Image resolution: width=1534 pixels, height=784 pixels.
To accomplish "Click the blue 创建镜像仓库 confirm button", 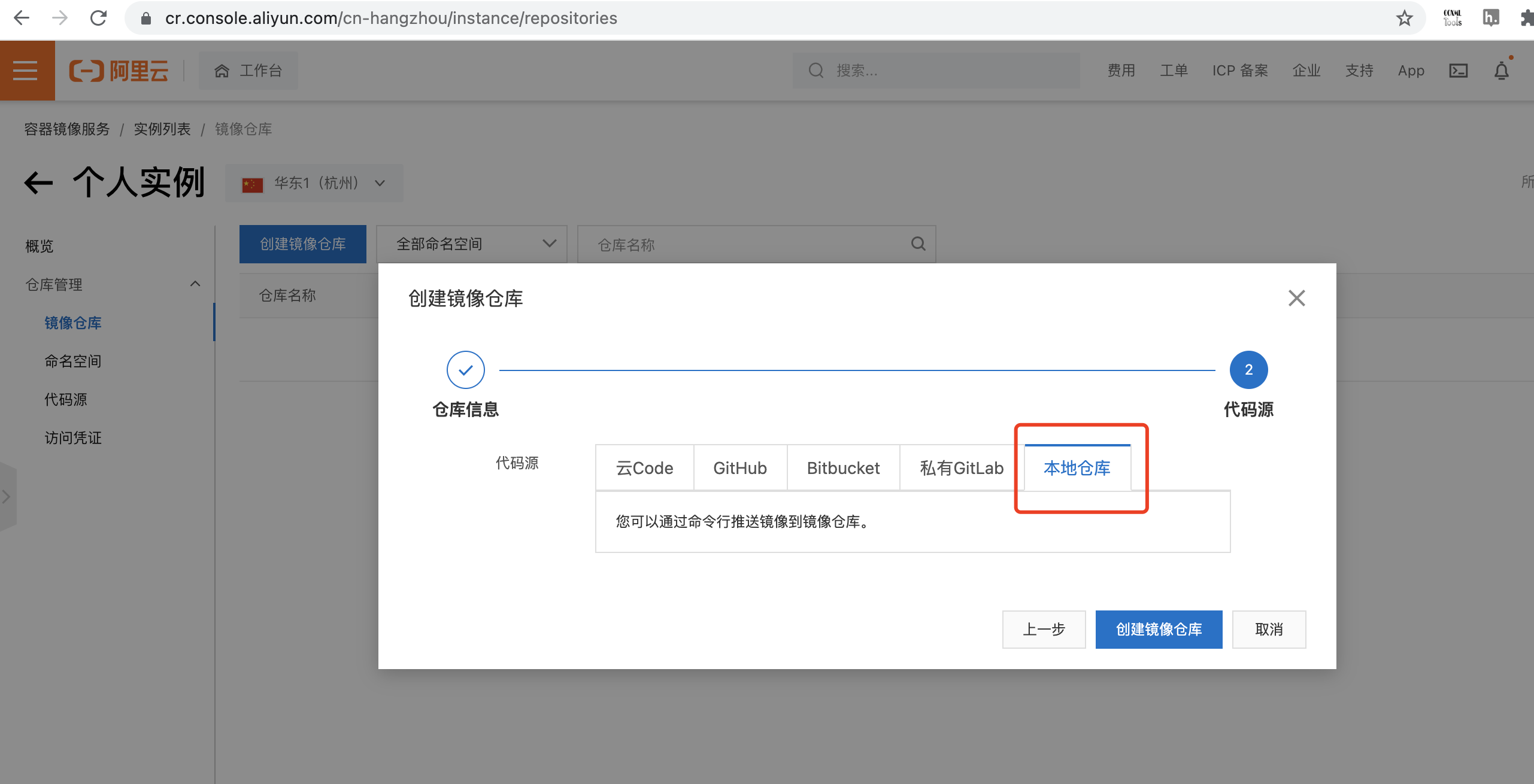I will pyautogui.click(x=1159, y=630).
